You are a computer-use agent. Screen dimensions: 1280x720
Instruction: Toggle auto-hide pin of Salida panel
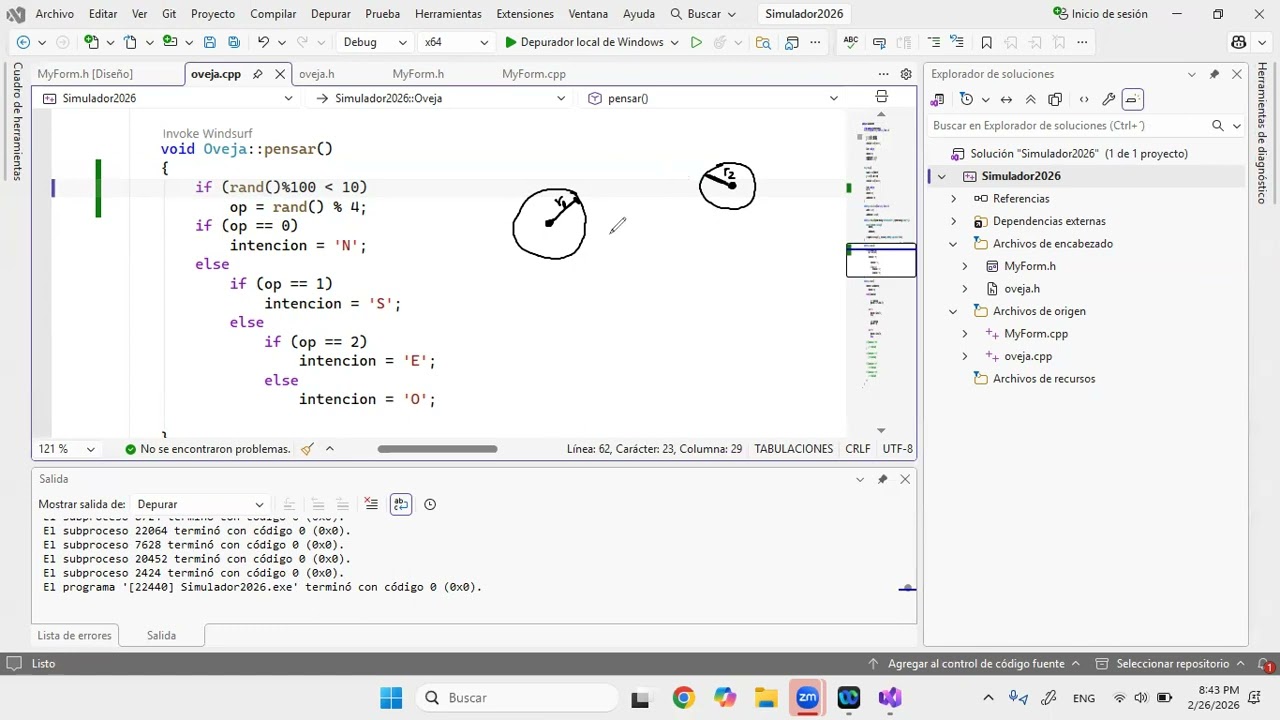coord(882,479)
